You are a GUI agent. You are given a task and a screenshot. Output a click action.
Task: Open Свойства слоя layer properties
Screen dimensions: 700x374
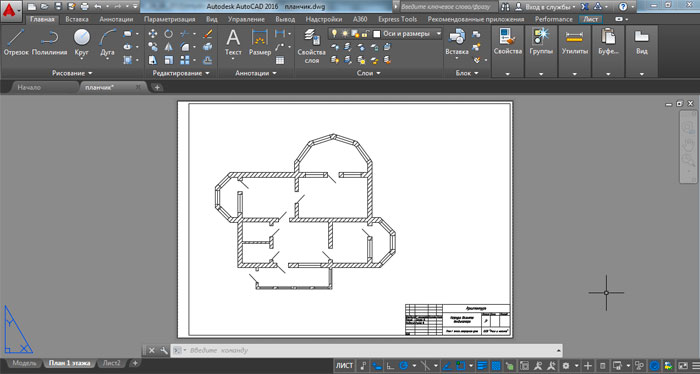click(311, 46)
